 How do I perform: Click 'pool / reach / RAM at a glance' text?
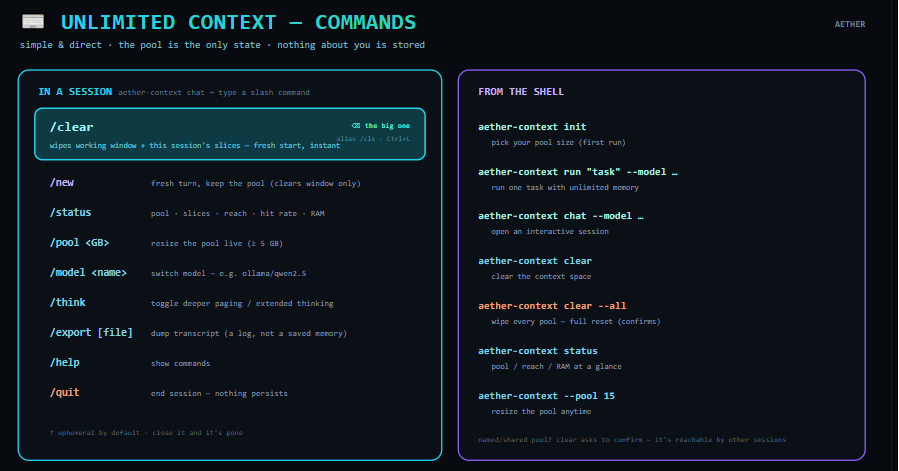pos(556,367)
